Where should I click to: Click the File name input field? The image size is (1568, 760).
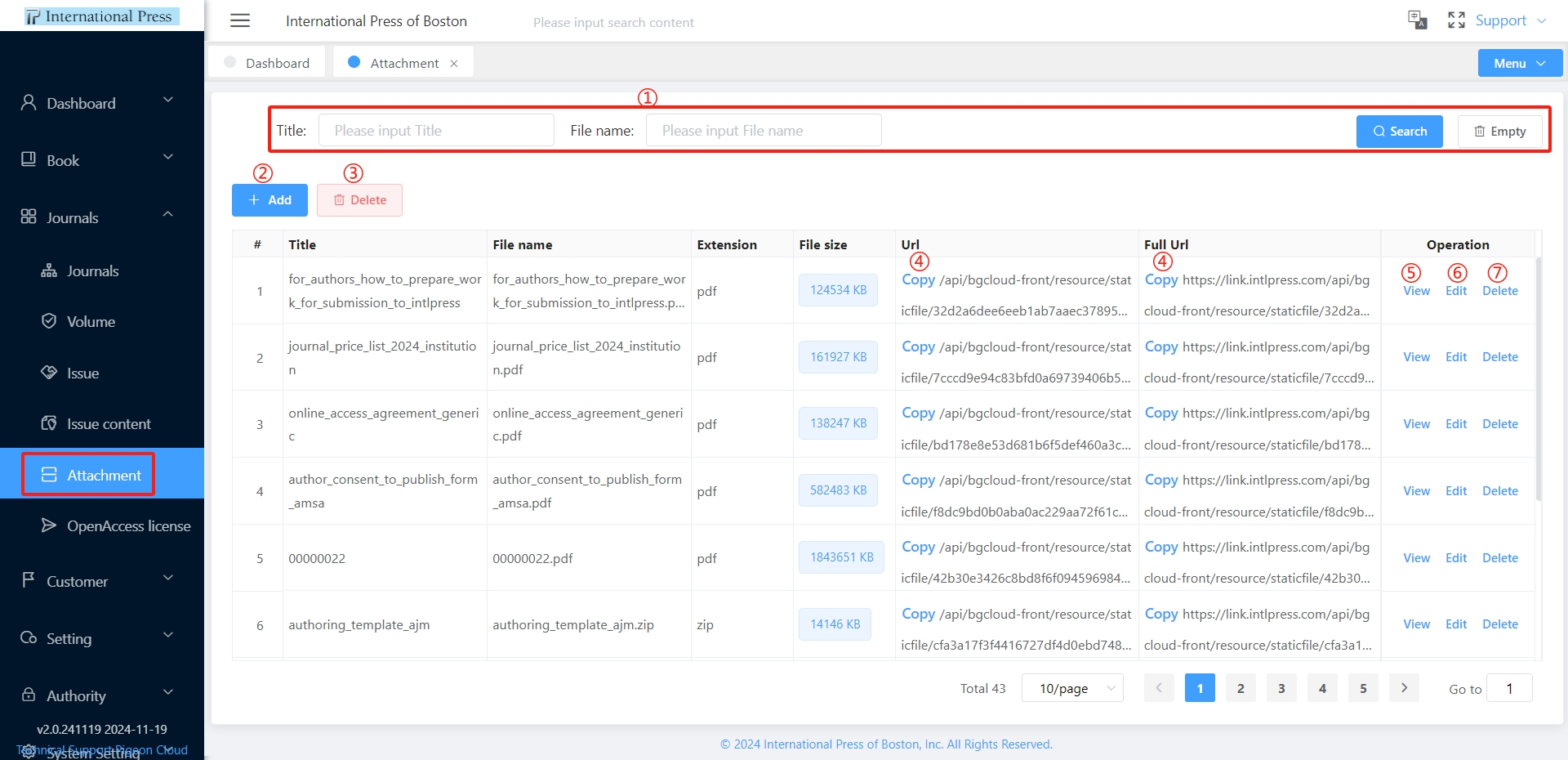point(764,130)
